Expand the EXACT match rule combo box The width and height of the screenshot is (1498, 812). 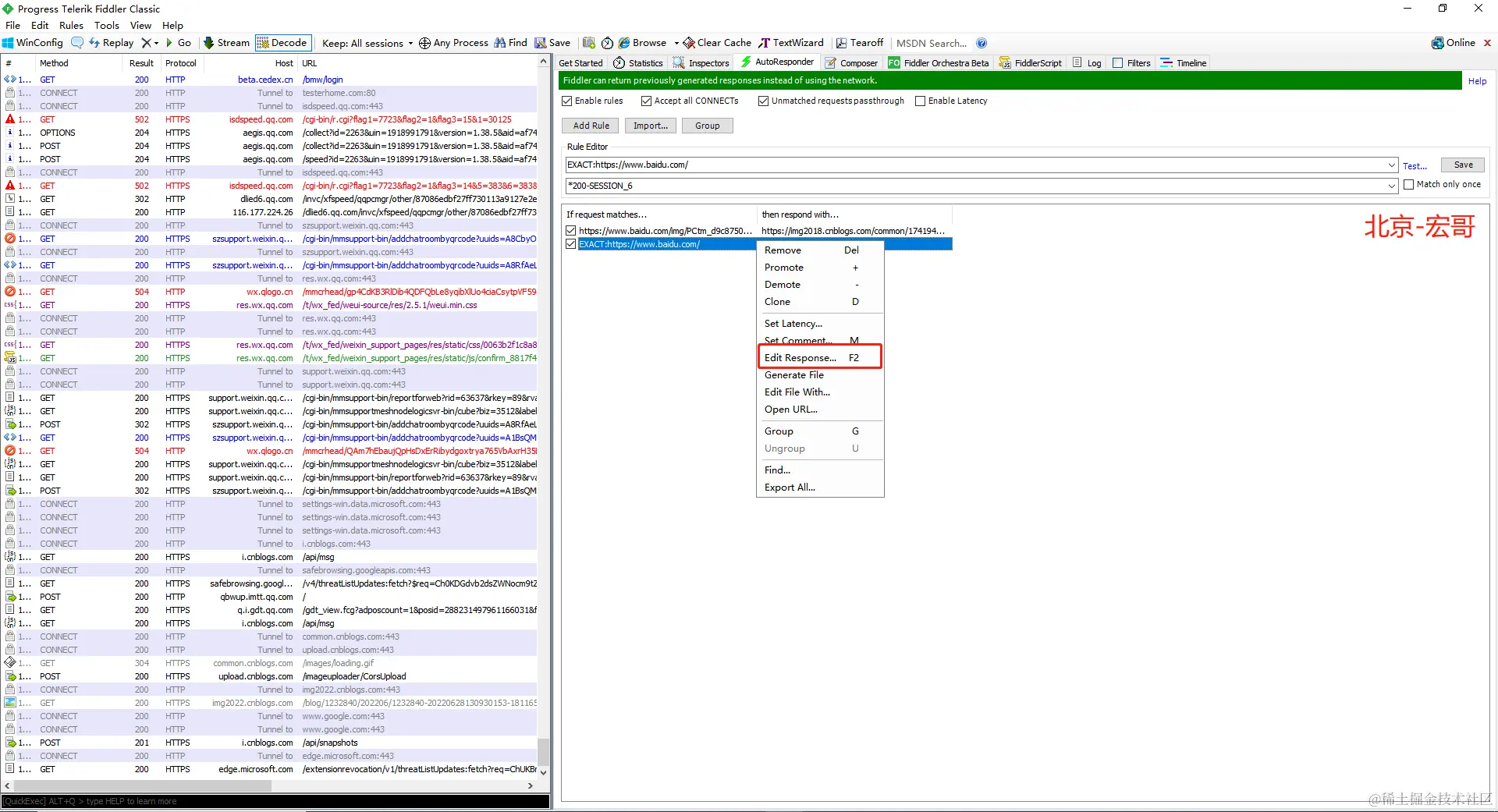tap(1392, 165)
